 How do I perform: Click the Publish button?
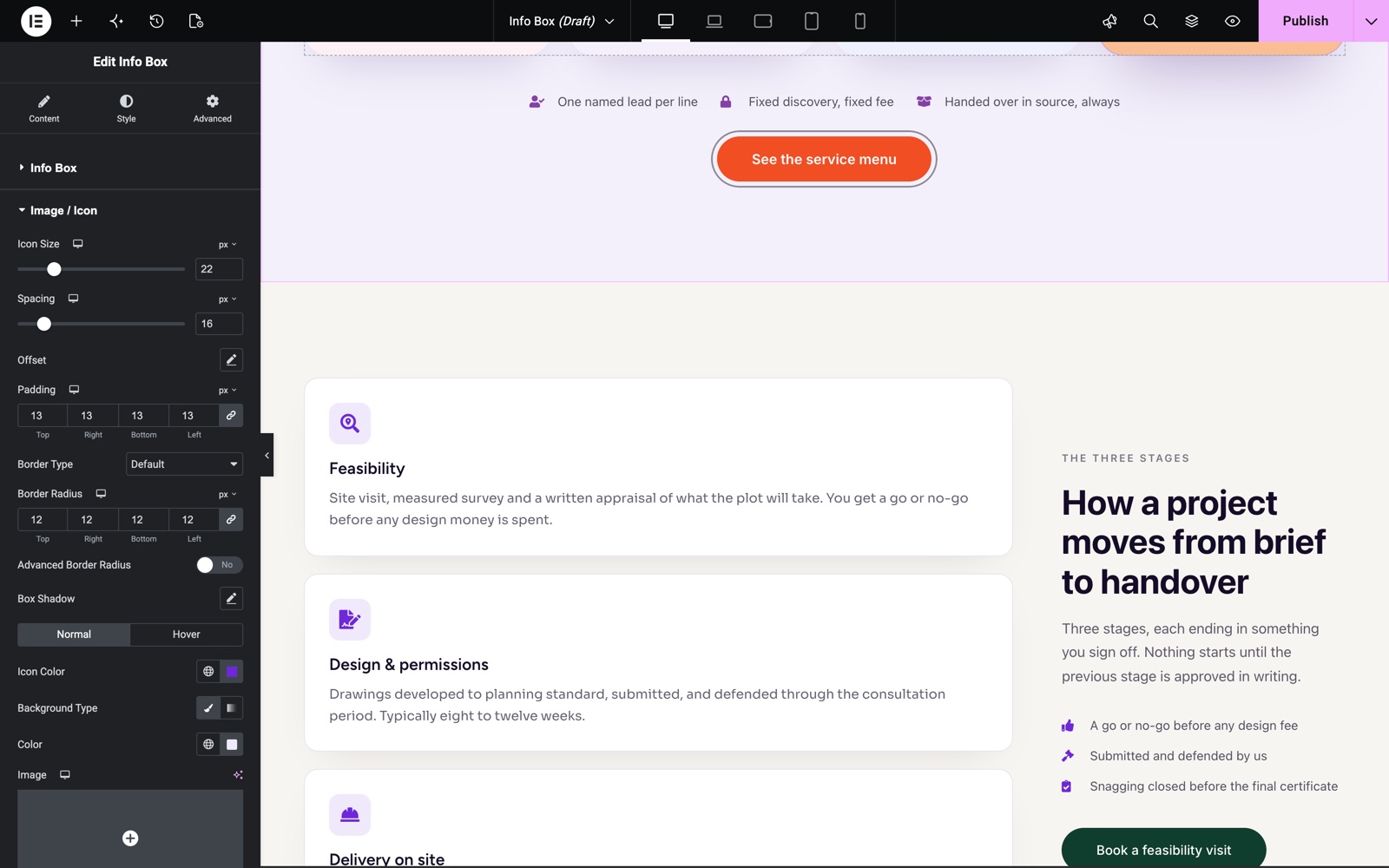[x=1306, y=21]
